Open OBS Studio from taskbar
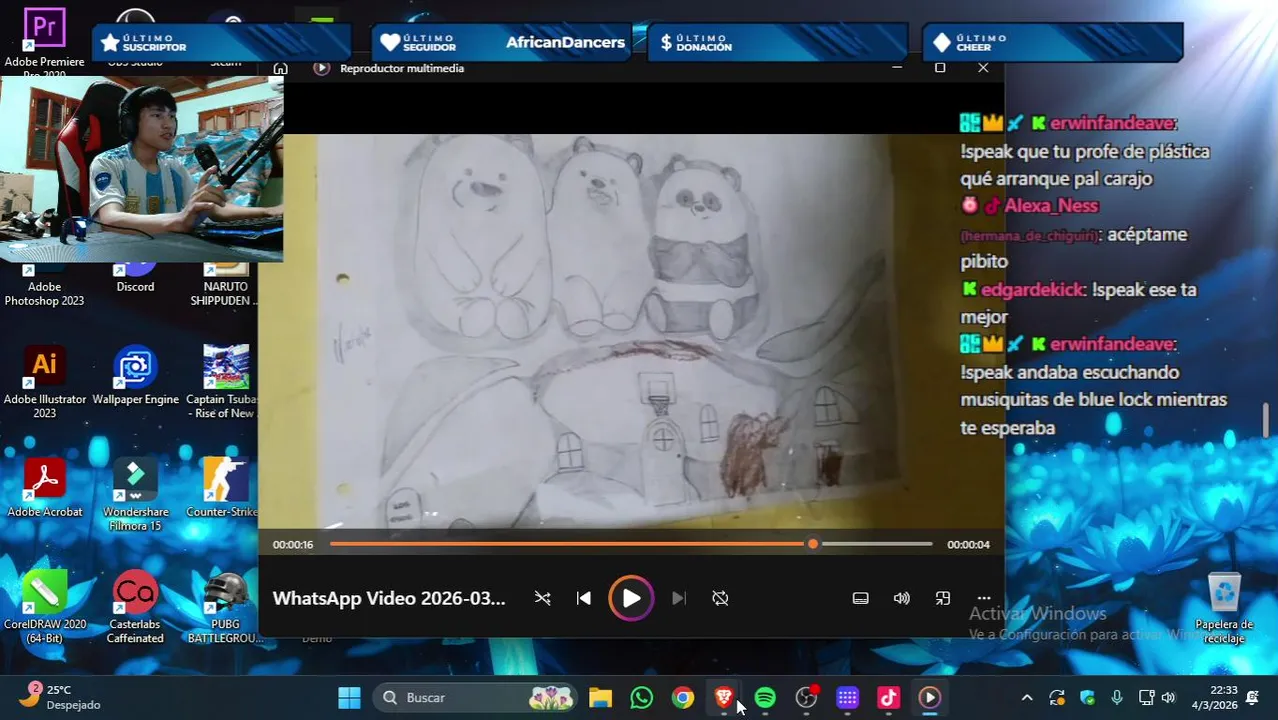The width and height of the screenshot is (1278, 720). tap(806, 697)
